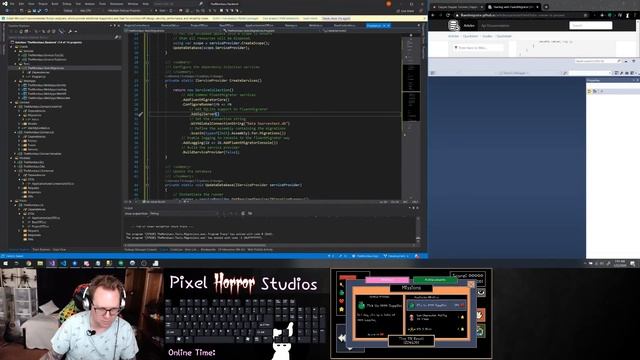Open the Build menu in Visual Studio
Viewport: 640px width, 360px height.
click(x=55, y=4)
